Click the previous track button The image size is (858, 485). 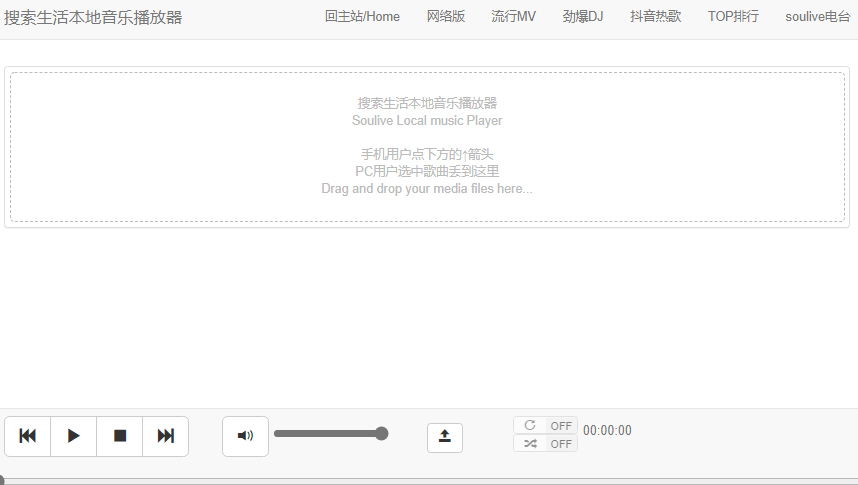(x=28, y=436)
